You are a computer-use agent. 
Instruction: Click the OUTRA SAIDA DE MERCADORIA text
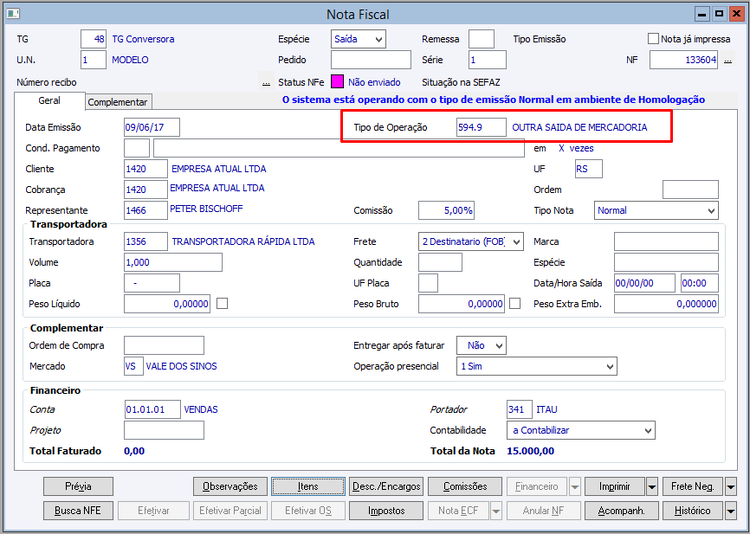click(x=580, y=128)
